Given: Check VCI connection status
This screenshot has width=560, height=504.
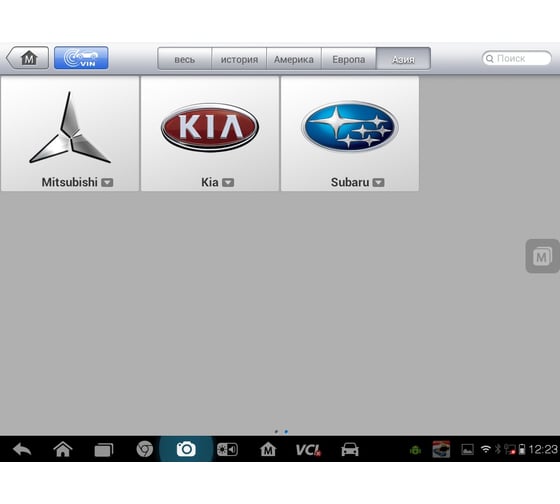Looking at the screenshot, I should [309, 450].
